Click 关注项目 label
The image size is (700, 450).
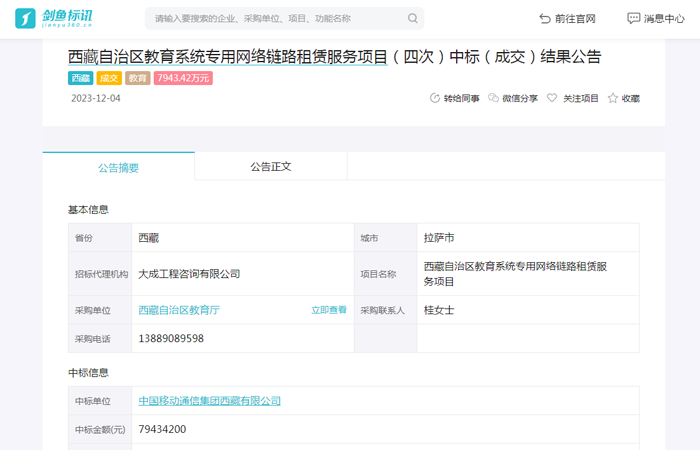click(x=580, y=98)
